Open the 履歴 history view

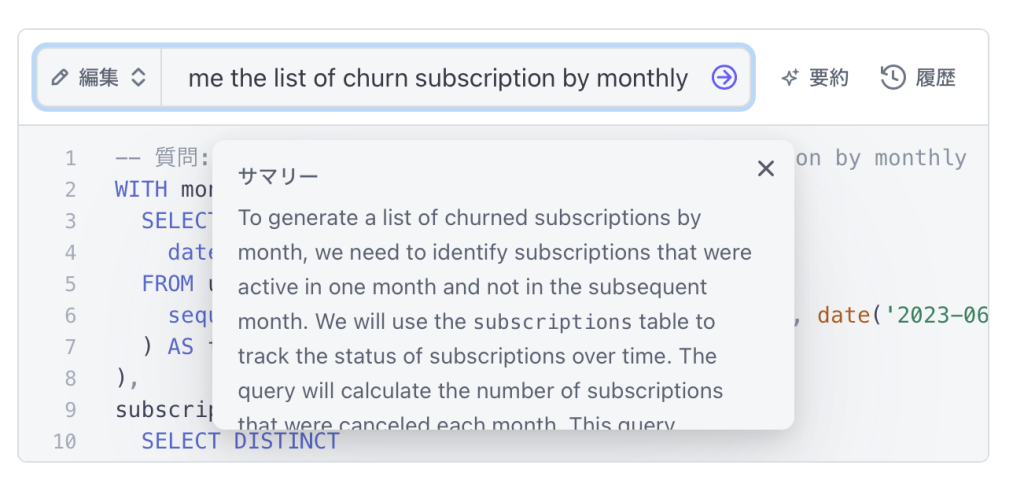(x=918, y=78)
